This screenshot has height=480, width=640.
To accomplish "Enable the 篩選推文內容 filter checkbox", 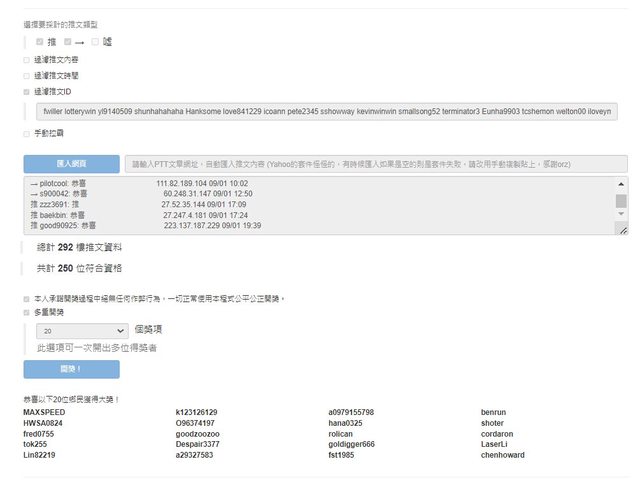I will pos(27,60).
